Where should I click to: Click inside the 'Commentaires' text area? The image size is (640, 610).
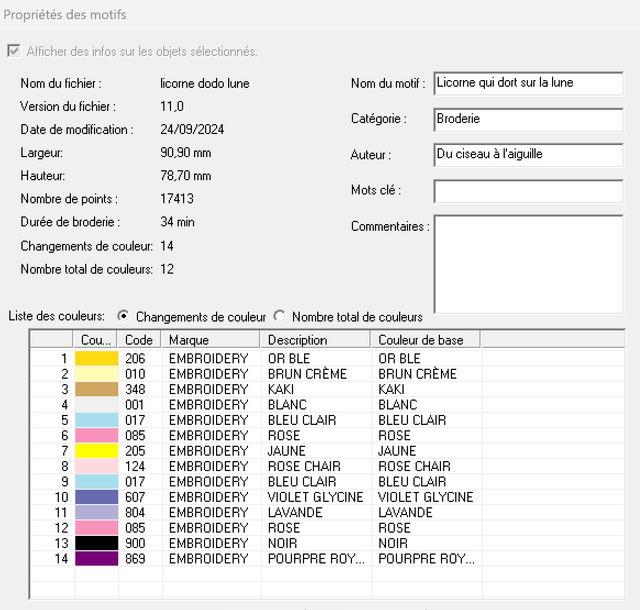tap(528, 264)
